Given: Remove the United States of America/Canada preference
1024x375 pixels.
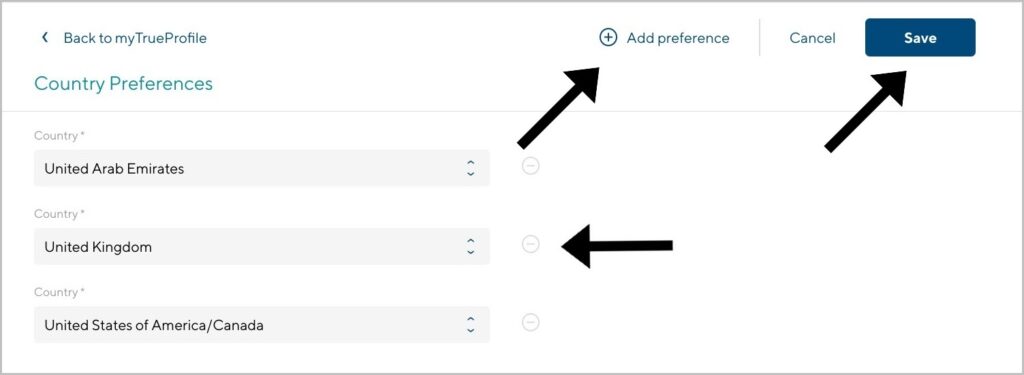Looking at the screenshot, I should click(531, 322).
